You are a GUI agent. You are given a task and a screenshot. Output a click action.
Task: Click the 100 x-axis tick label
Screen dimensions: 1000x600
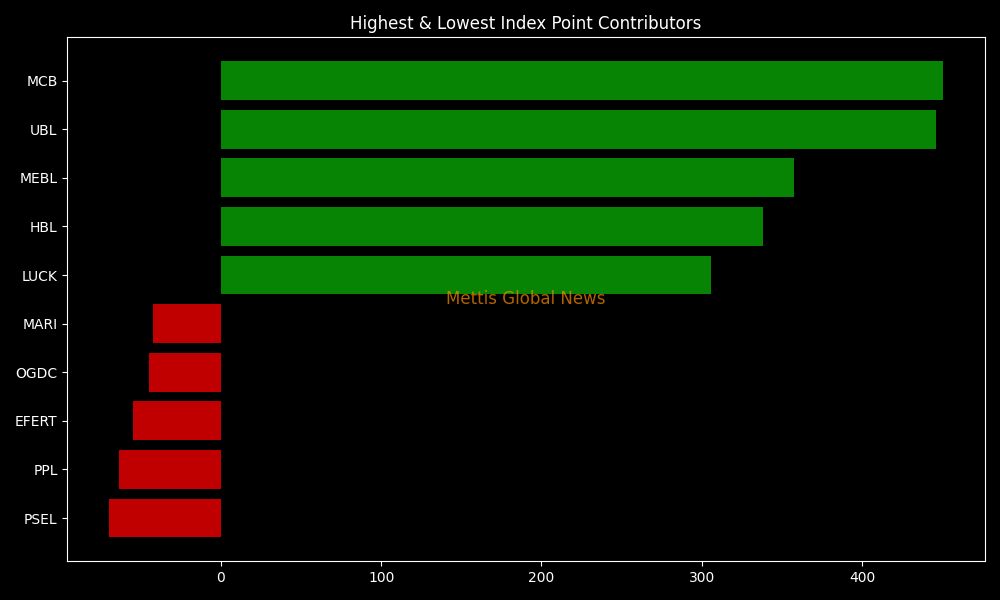click(381, 577)
